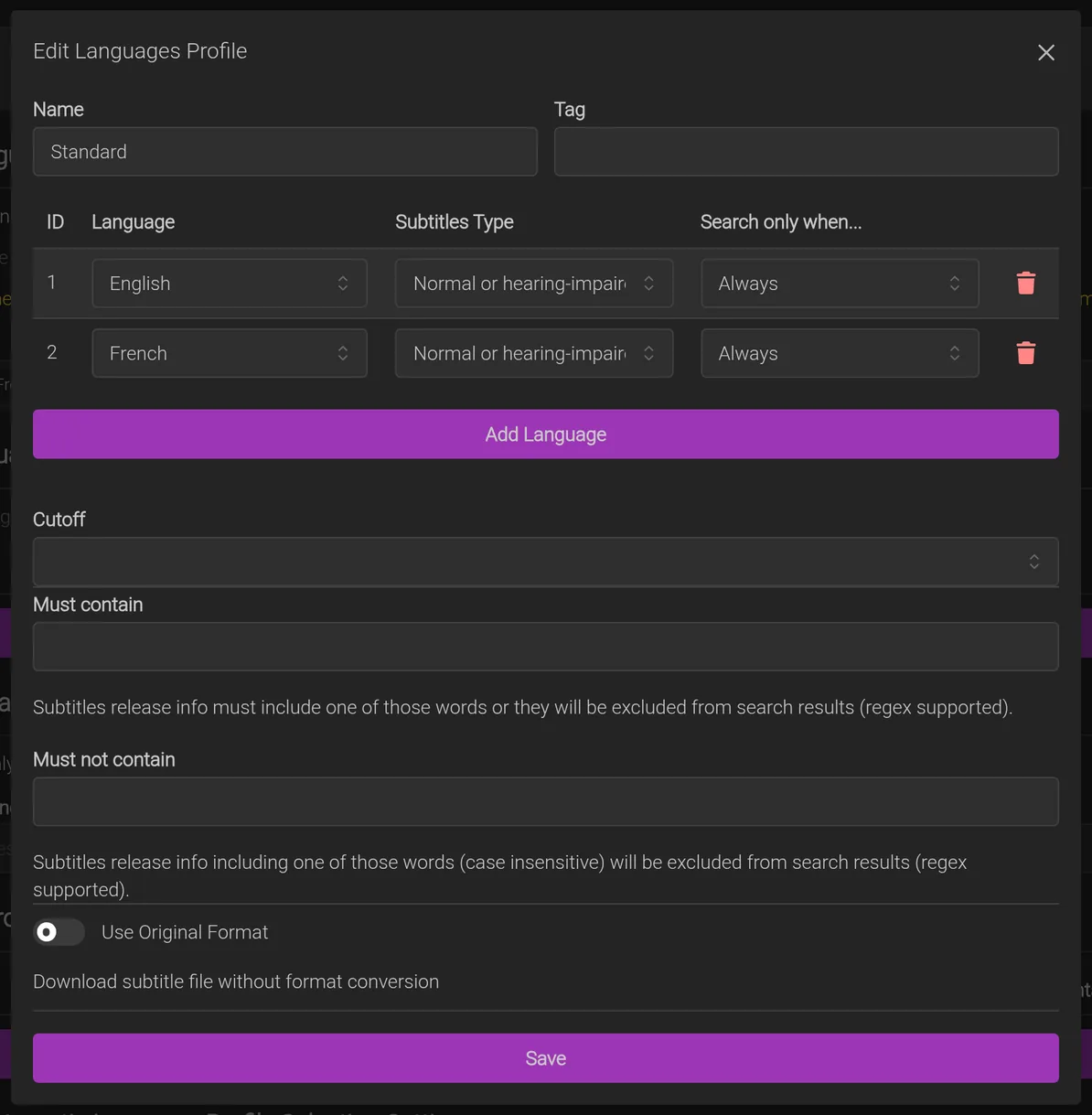Screen dimensions: 1092x1115
Task: Select the Download subtitle file without format conversion text
Action: 236,981
